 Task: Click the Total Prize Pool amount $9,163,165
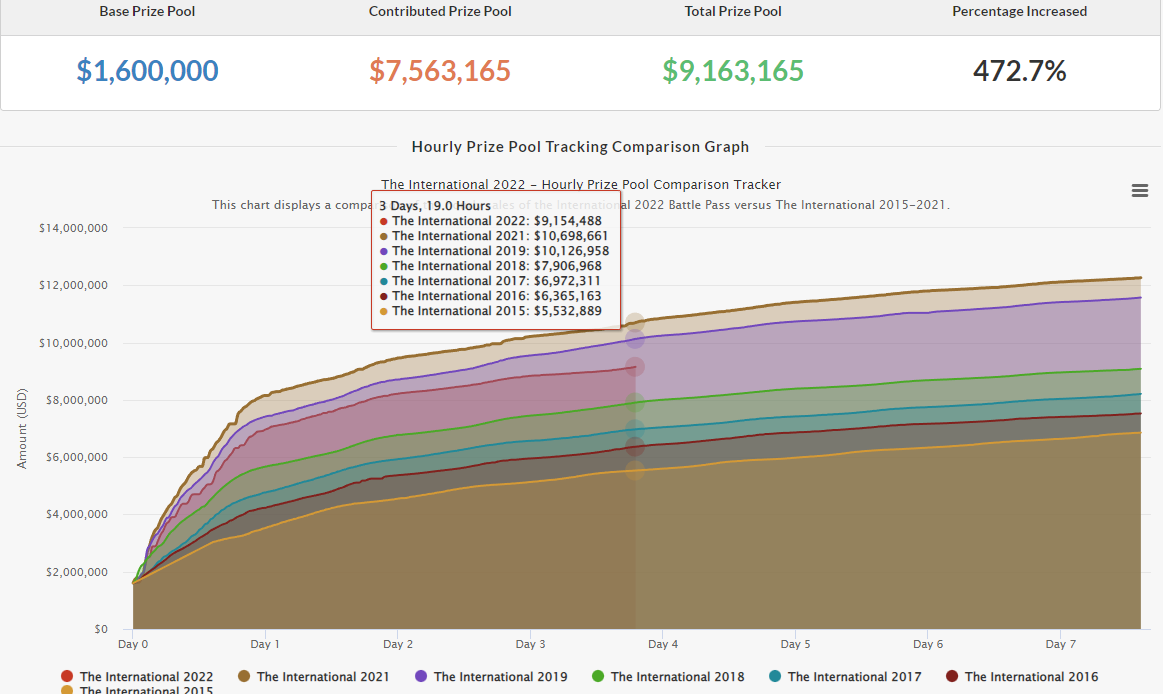(733, 71)
